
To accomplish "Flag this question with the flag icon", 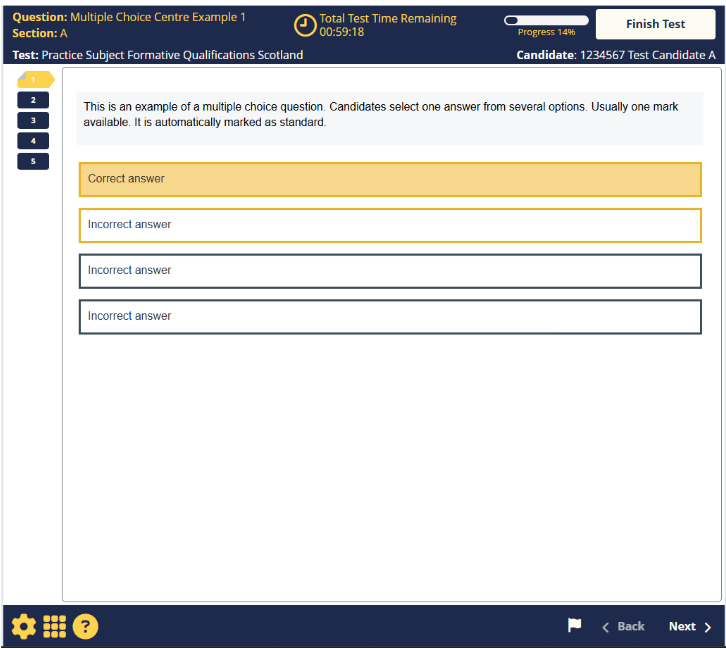I will click(x=575, y=626).
